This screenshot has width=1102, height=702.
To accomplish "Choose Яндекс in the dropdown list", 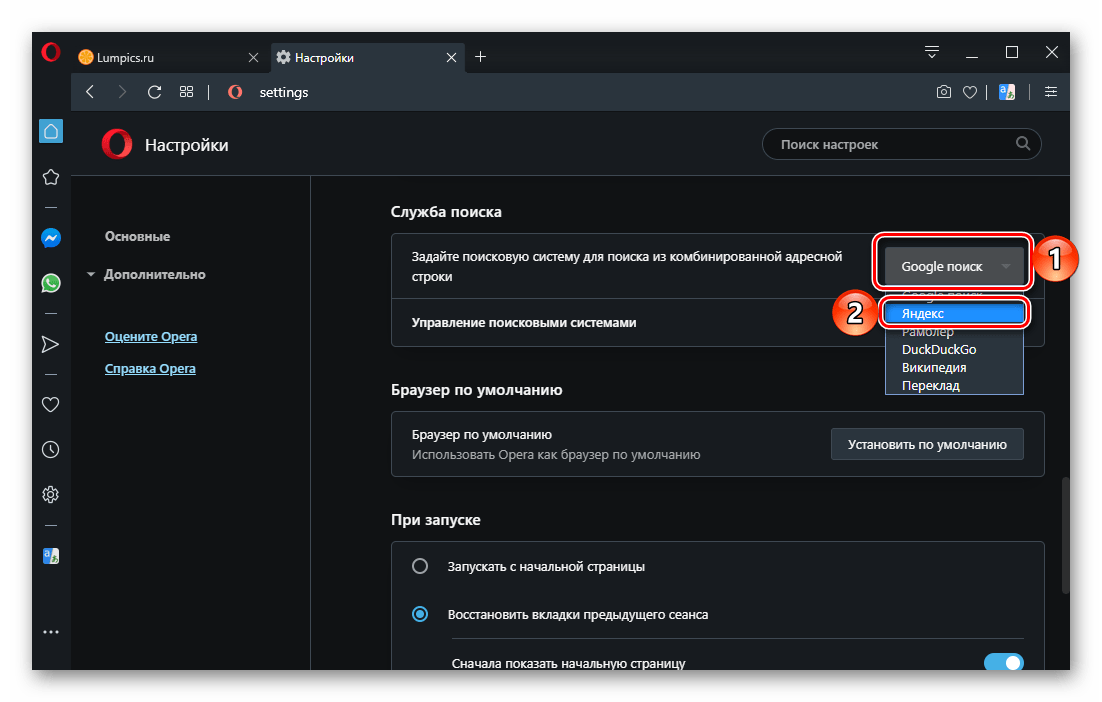I will click(x=954, y=313).
